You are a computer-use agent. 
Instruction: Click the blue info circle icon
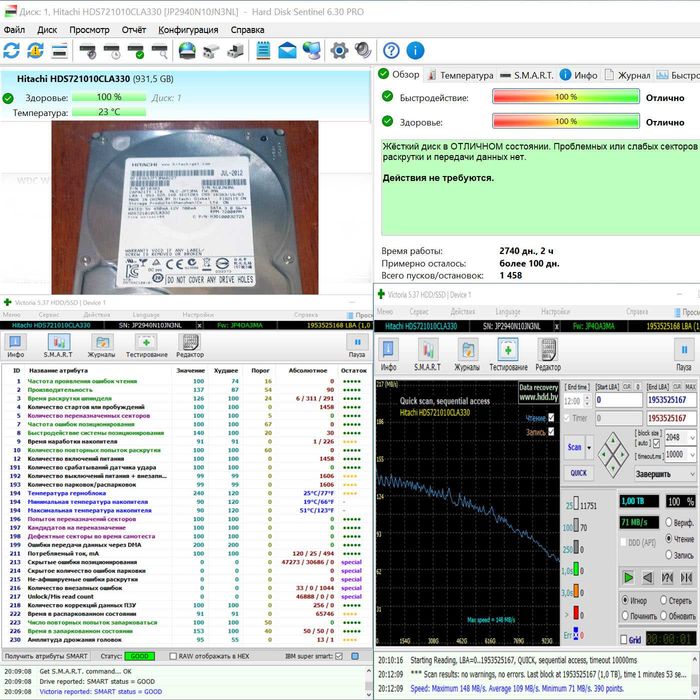415,50
